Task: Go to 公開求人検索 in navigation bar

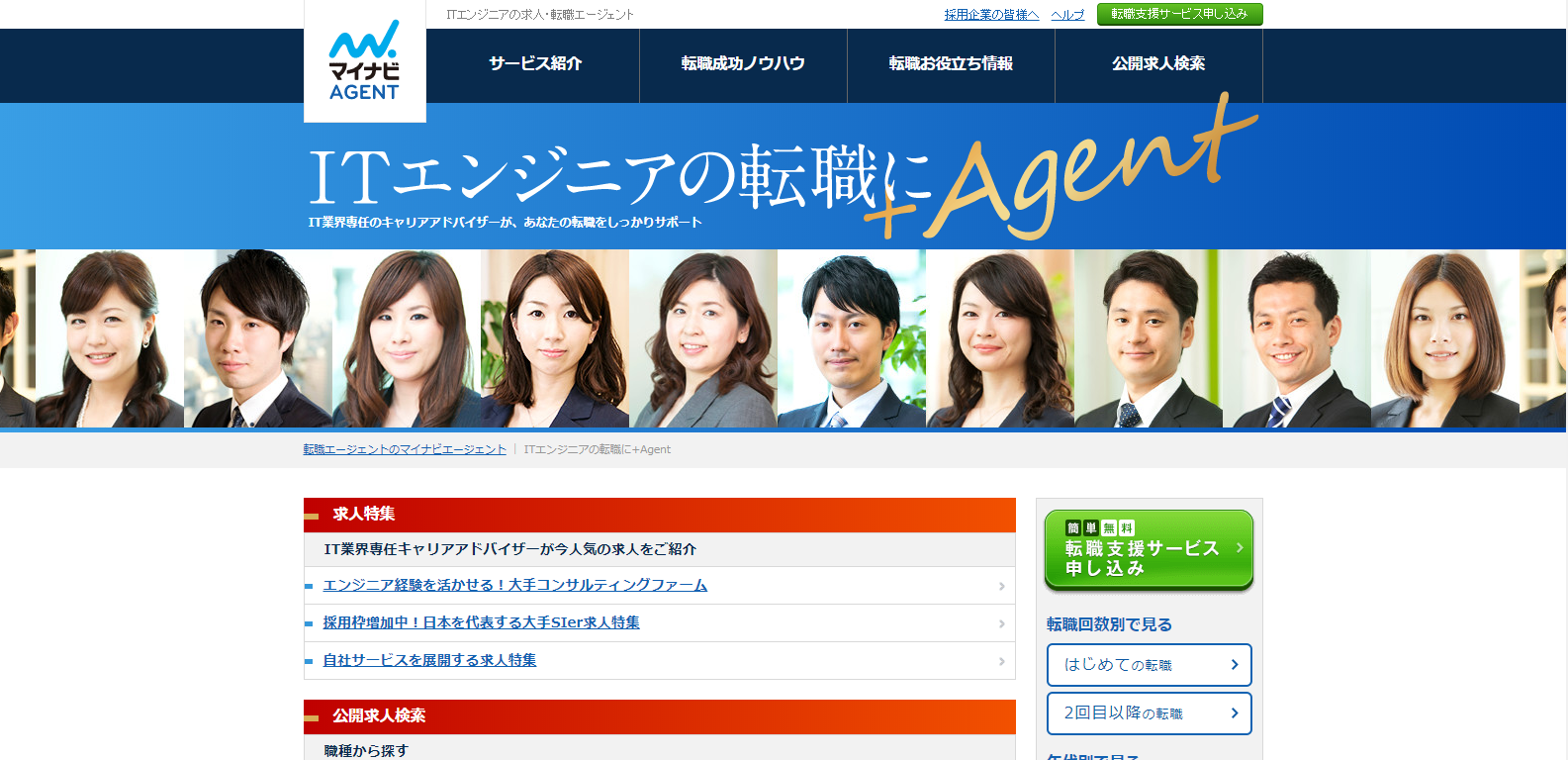Action: (x=1158, y=64)
